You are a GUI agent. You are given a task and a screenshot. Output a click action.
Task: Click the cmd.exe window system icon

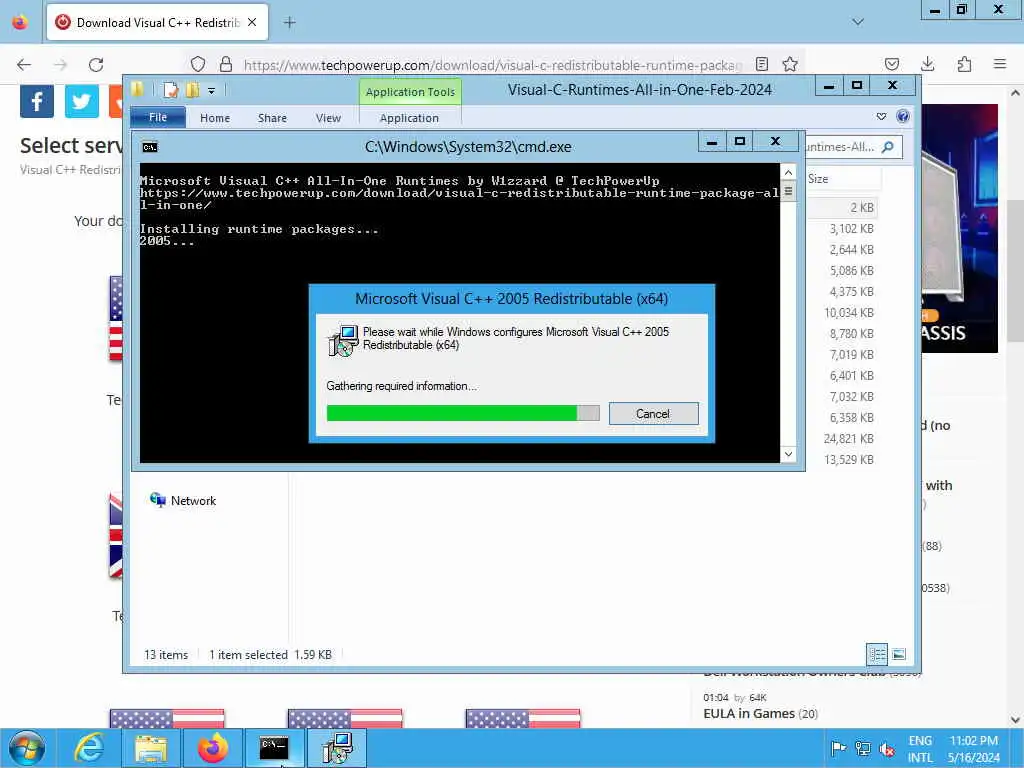pos(150,147)
